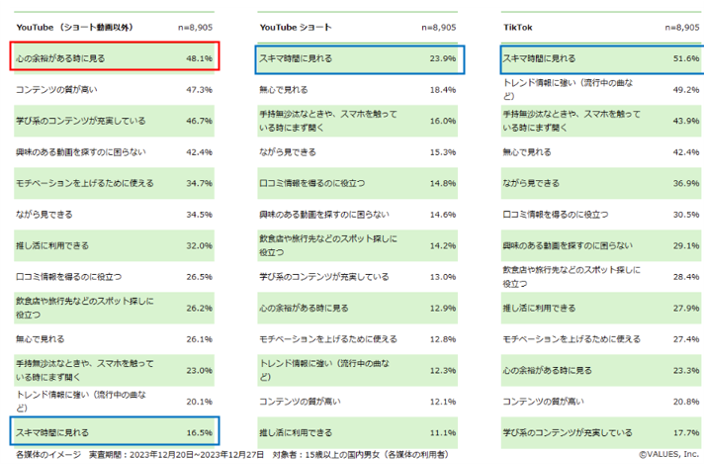Click the 26.2% value
704x464 pixels.
(199, 308)
